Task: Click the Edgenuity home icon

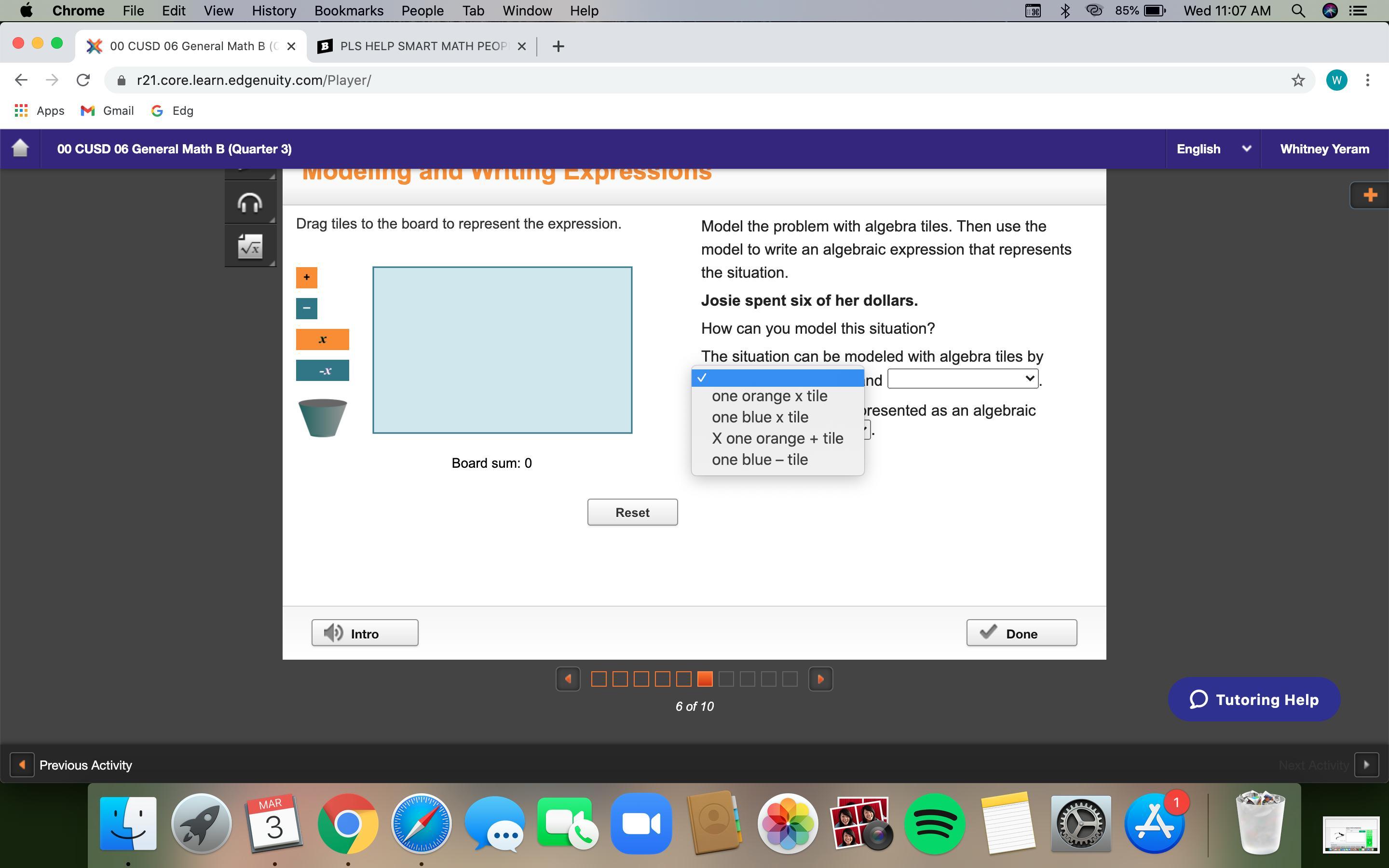Action: click(x=20, y=149)
